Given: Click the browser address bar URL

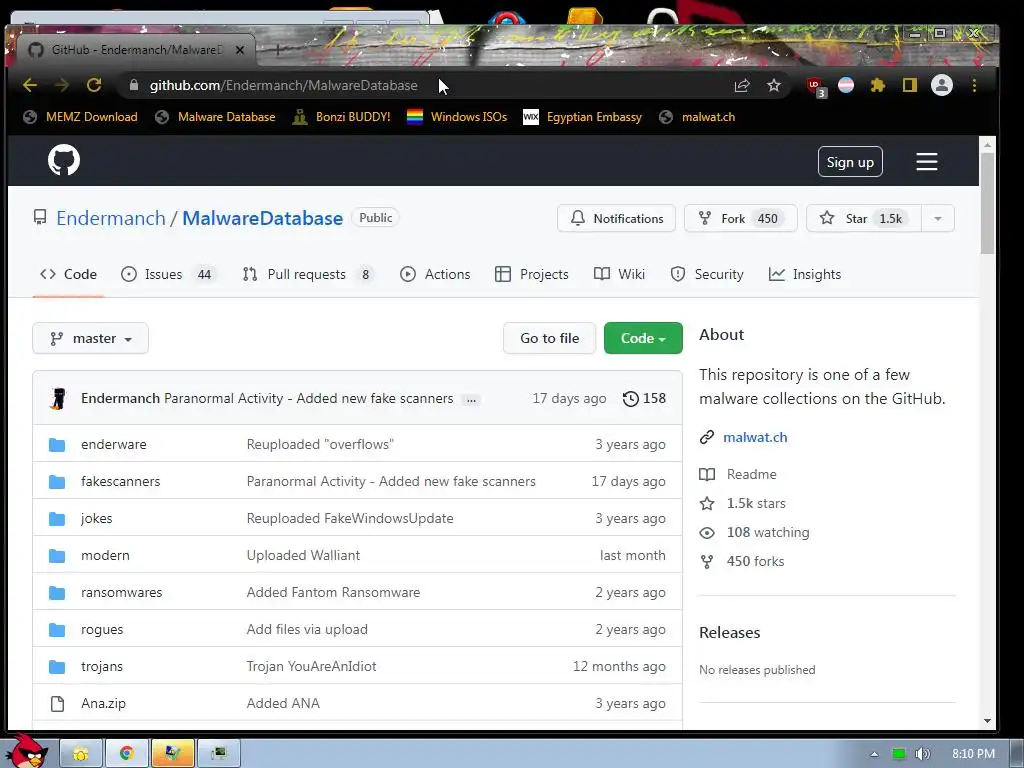Looking at the screenshot, I should point(283,86).
